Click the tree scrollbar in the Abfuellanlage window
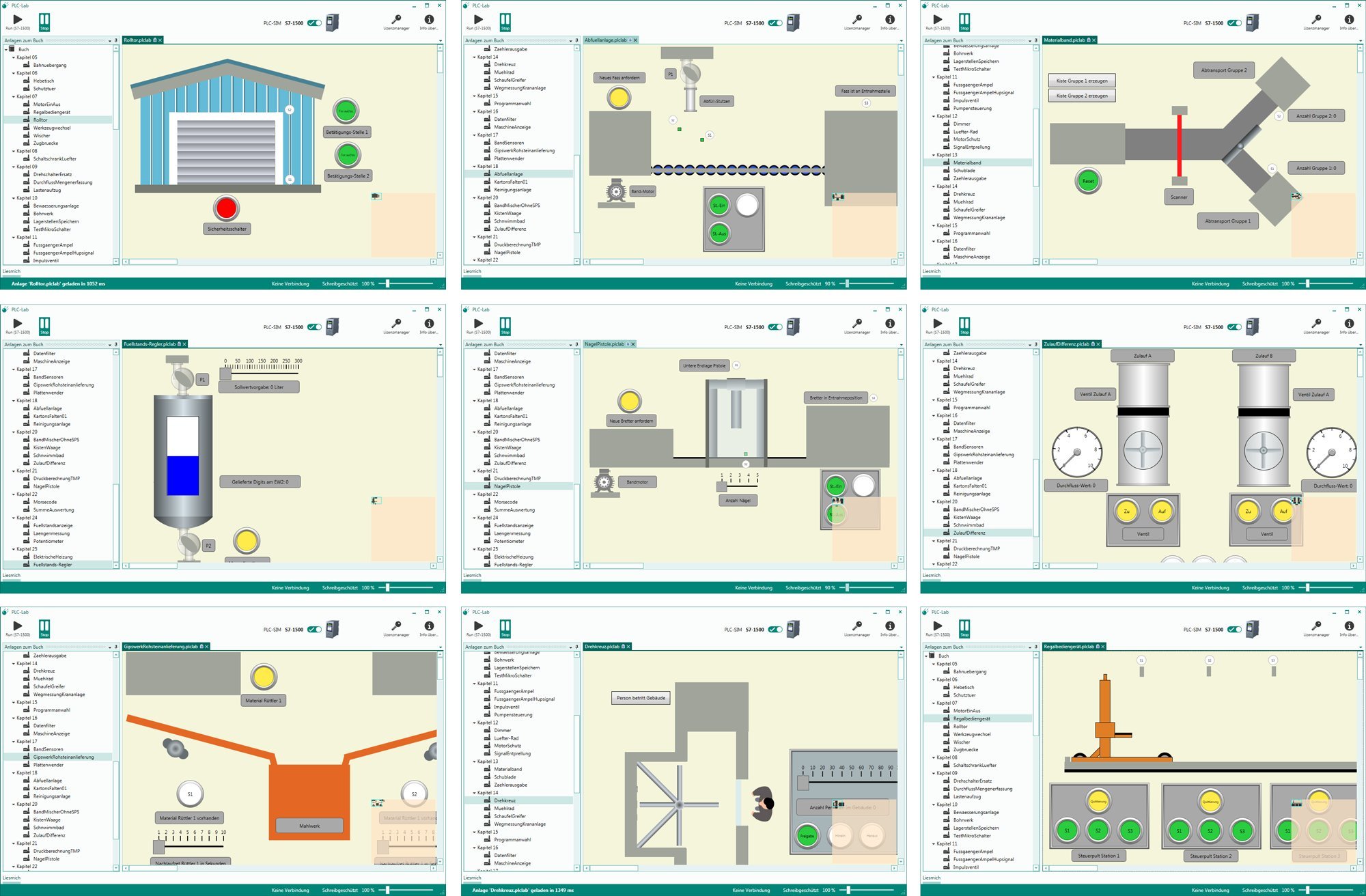 pyautogui.click(x=576, y=193)
